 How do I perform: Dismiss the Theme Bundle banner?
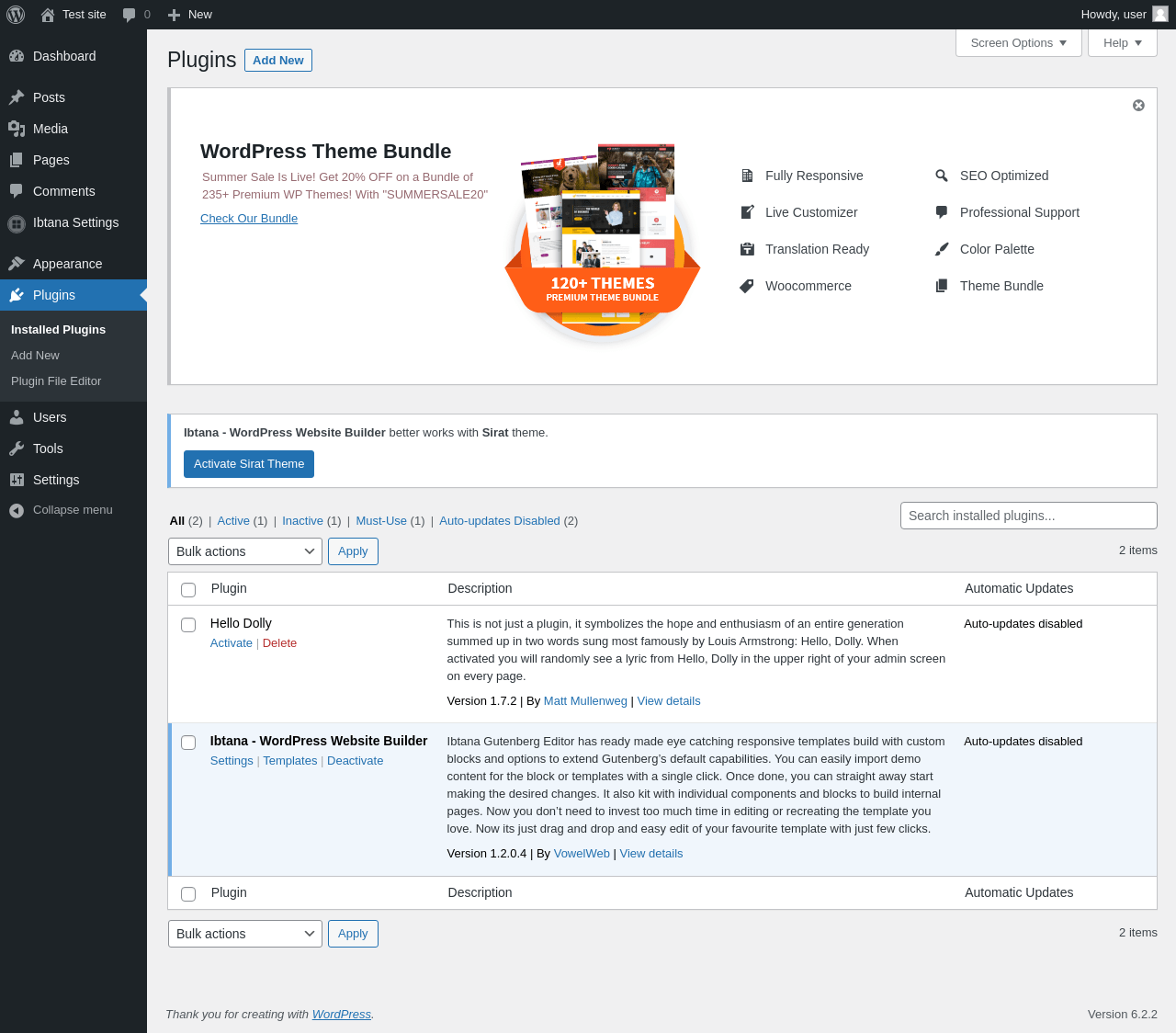1138,106
